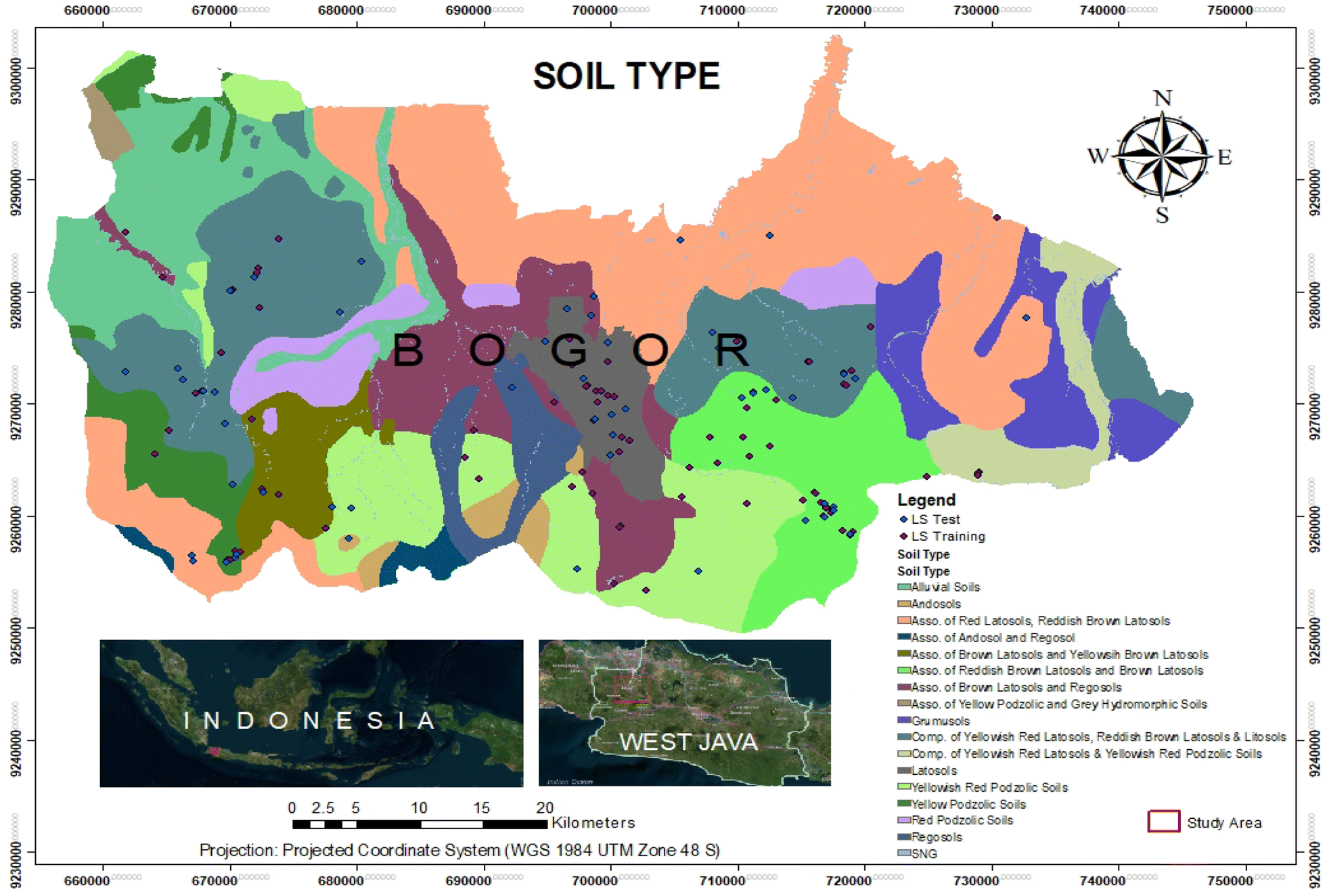Click the WEST JAVA inset label
Screen dimensions: 1327x896
(688, 742)
